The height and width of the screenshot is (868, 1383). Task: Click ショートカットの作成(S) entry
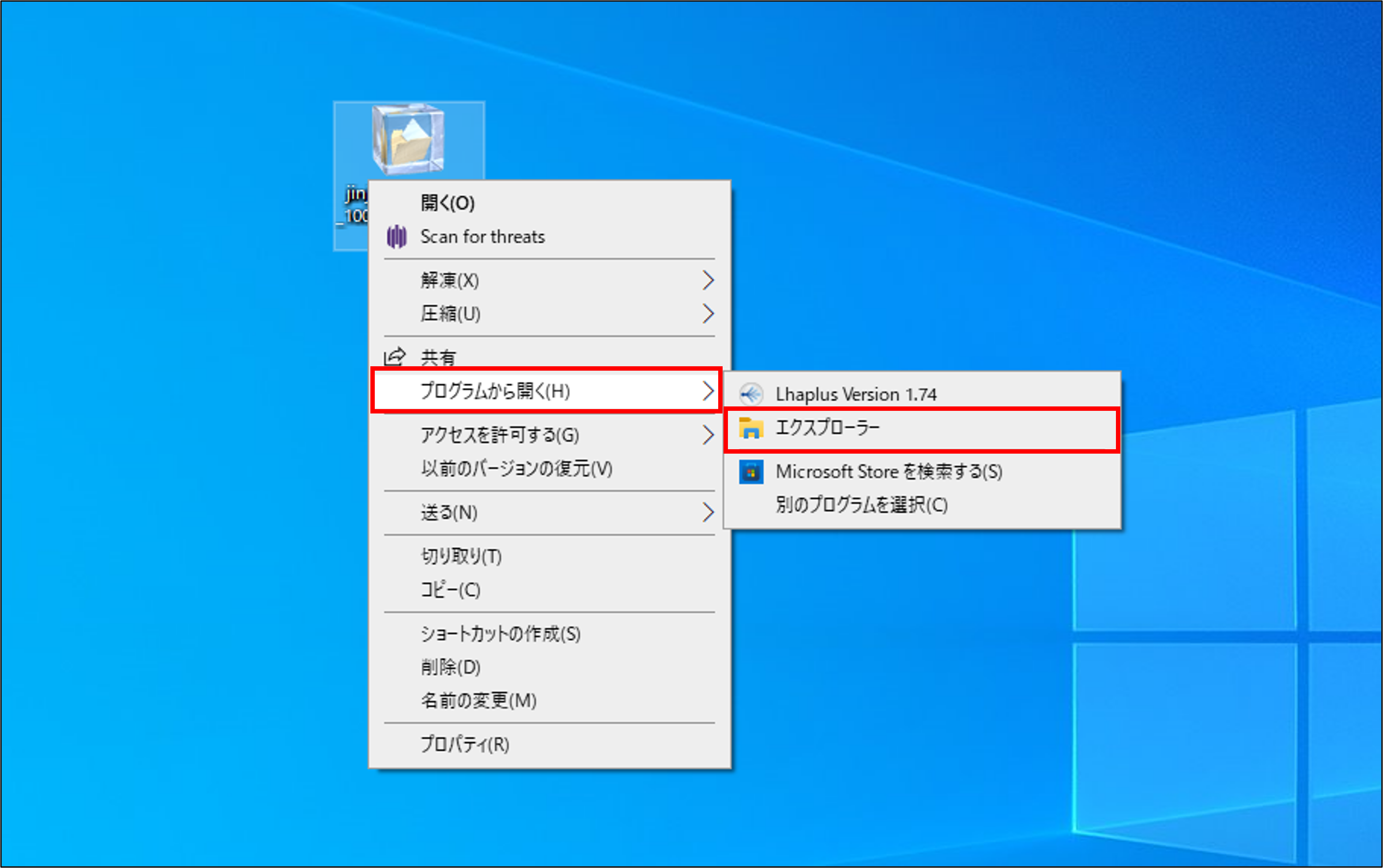pos(501,634)
